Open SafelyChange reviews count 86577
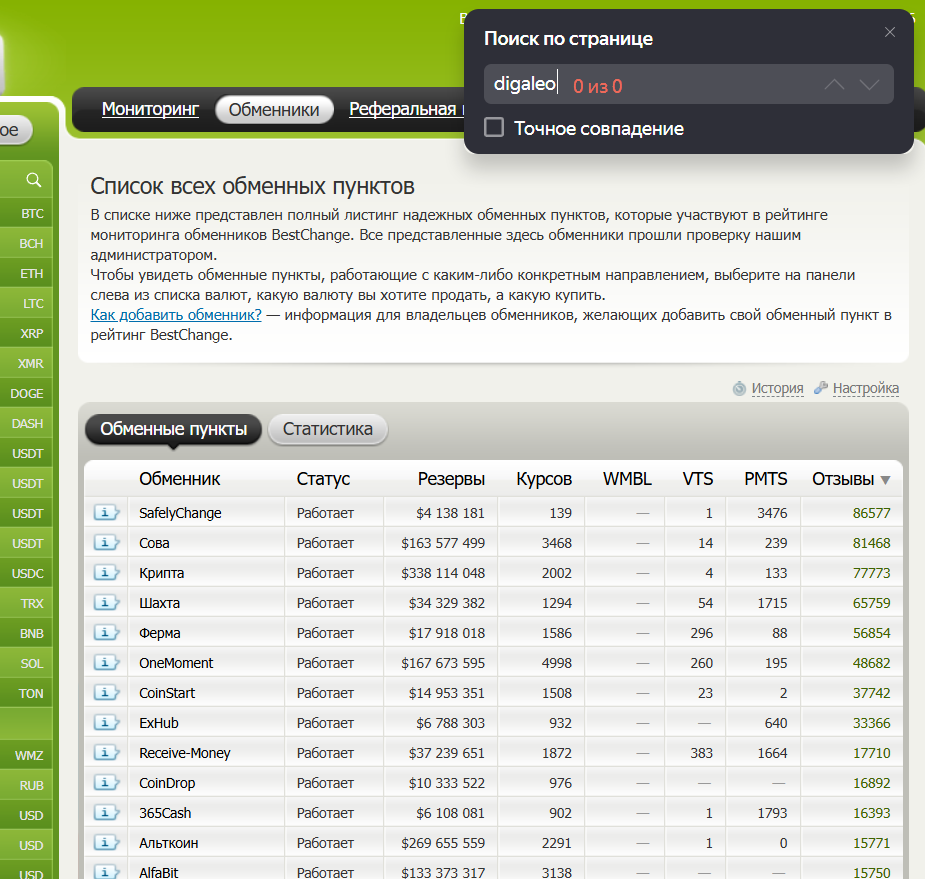Viewport: 925px width, 879px height. tap(871, 513)
